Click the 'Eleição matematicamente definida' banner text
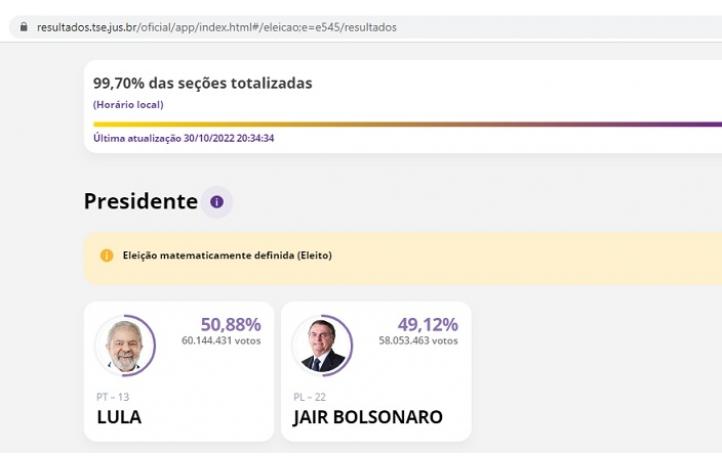 (227, 255)
